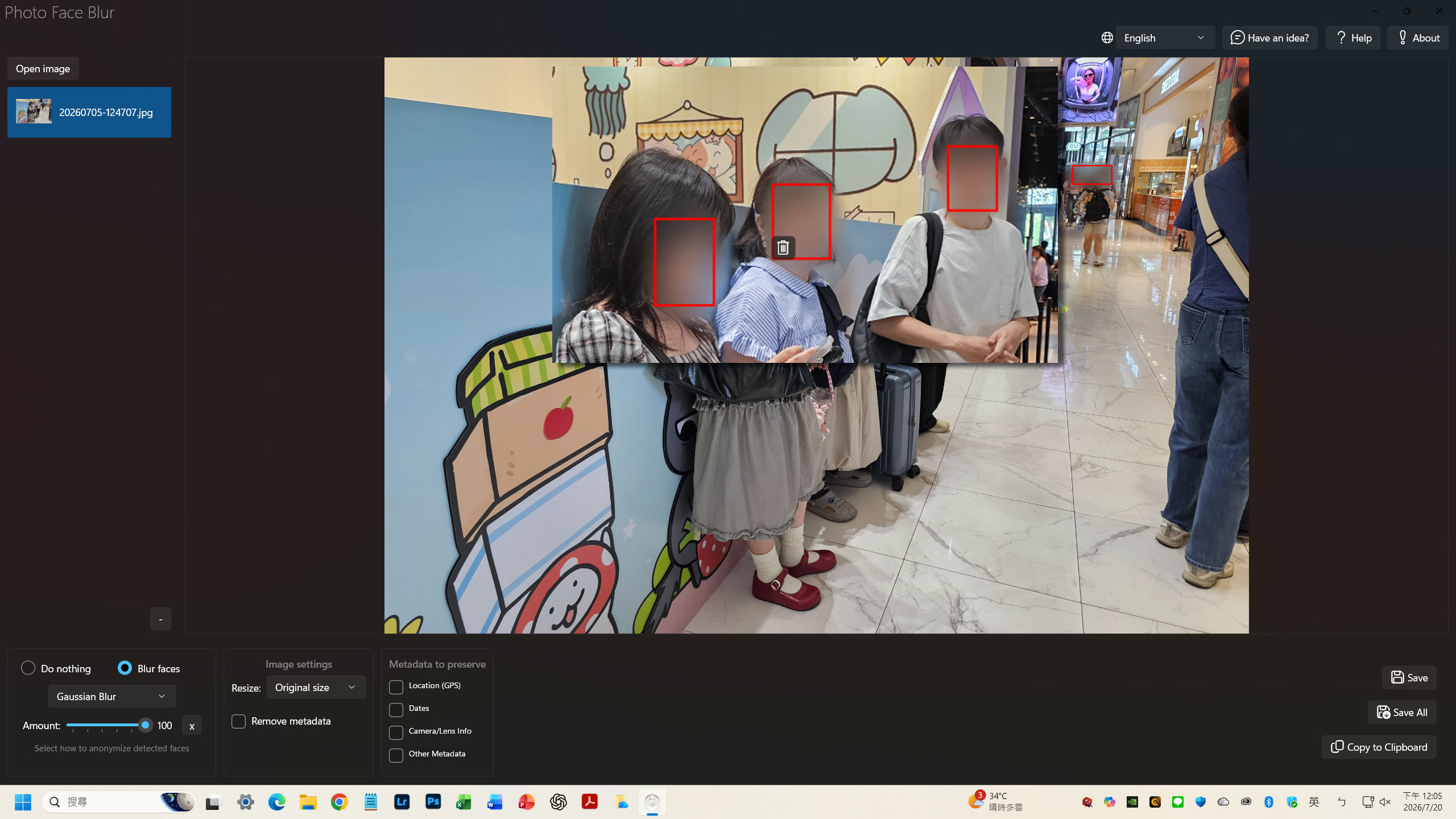Expand the Gaussian Blur dropdown

[x=112, y=696]
